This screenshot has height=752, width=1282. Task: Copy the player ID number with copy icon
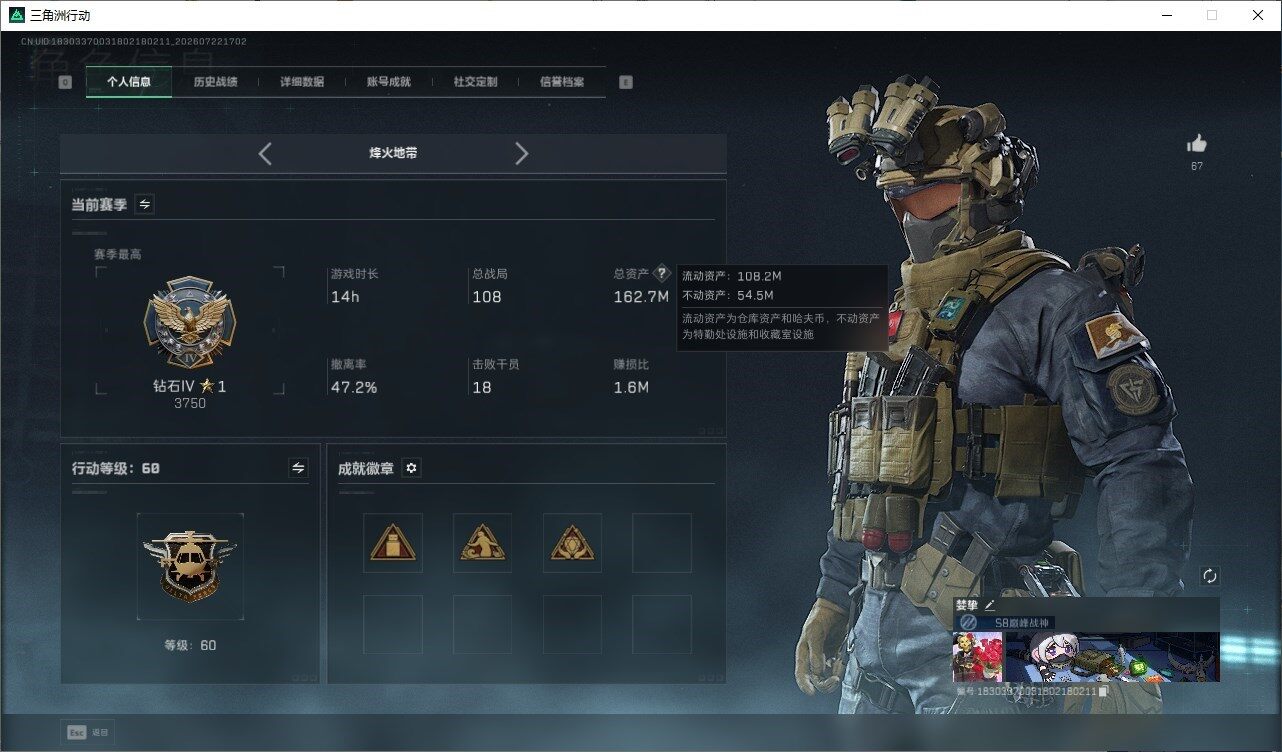coord(1103,691)
